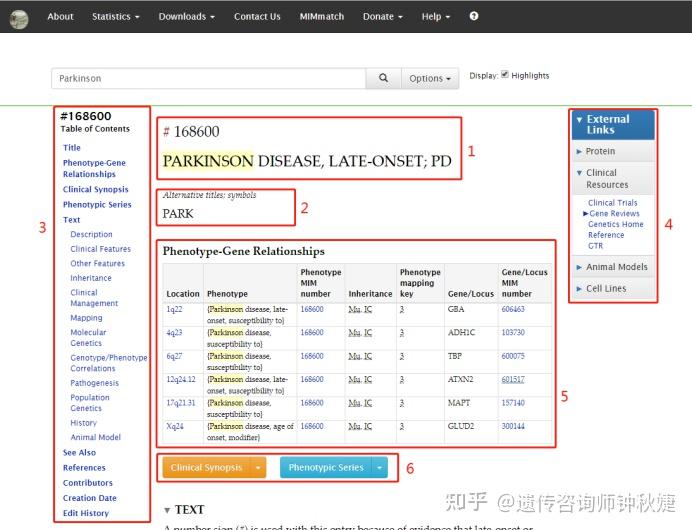The image size is (692, 530).
Task: Open gene MIM number 606463
Action: (513, 309)
